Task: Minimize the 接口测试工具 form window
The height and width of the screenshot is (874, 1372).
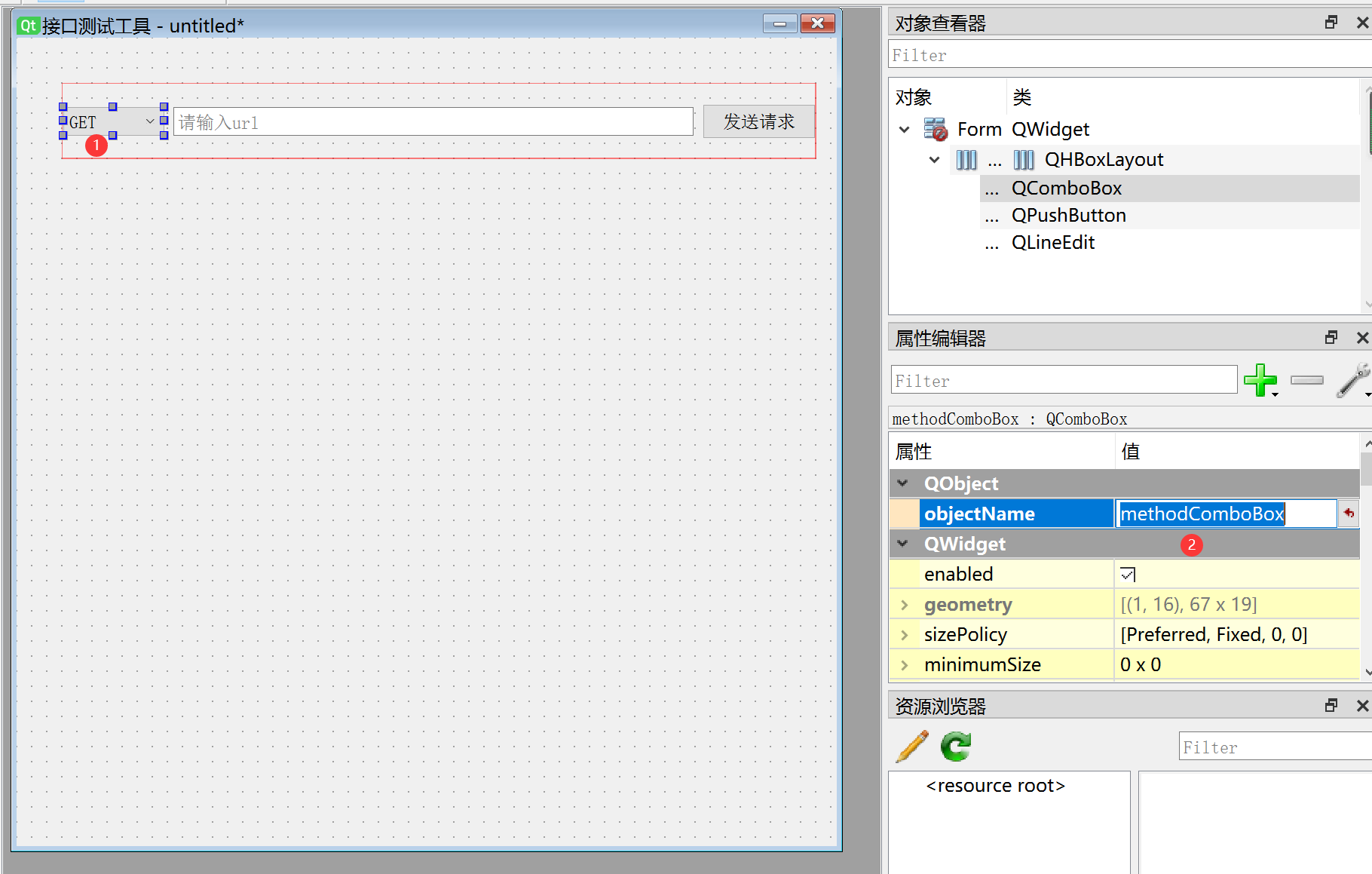Action: [779, 24]
